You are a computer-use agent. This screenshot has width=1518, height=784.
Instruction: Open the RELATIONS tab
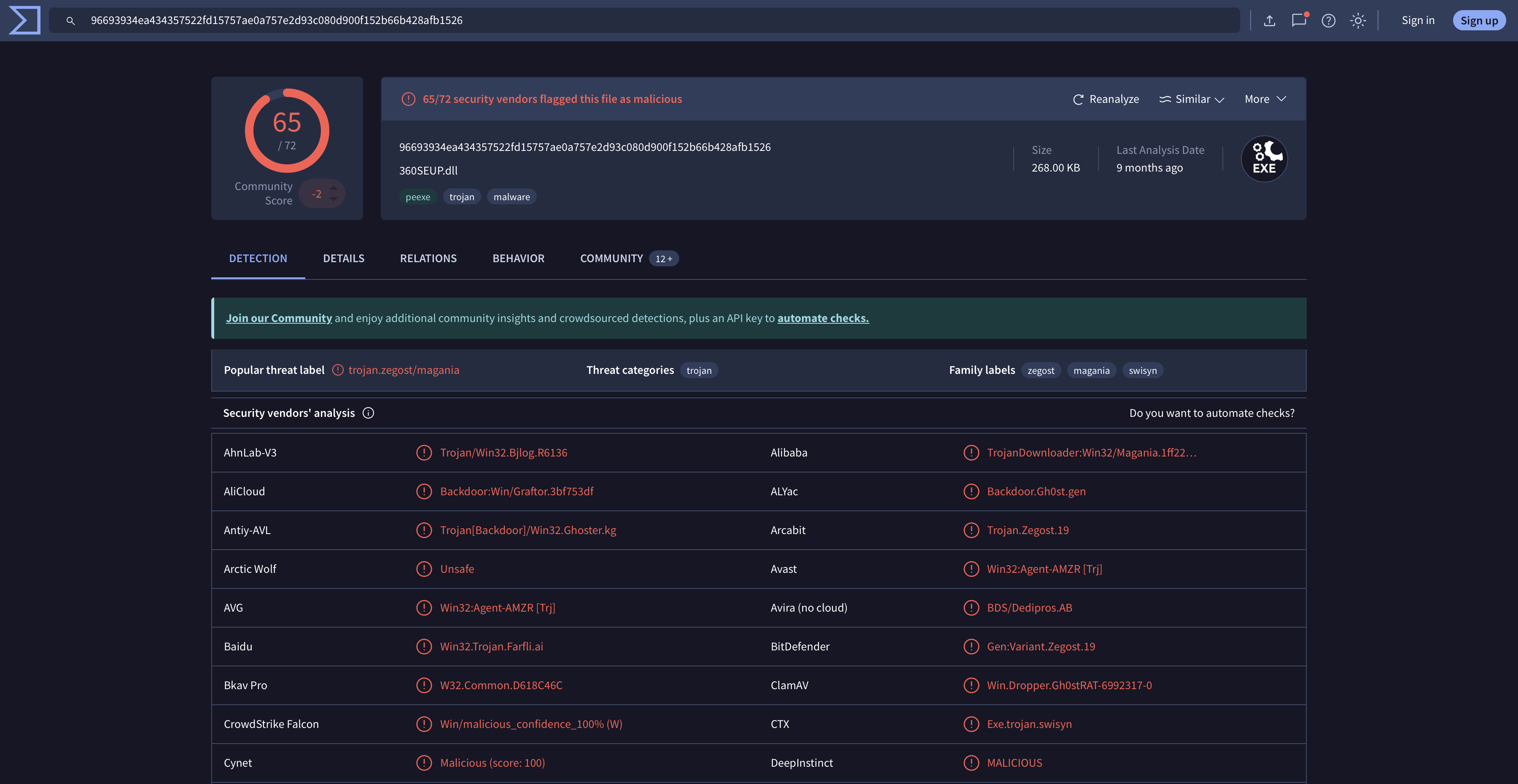point(428,258)
